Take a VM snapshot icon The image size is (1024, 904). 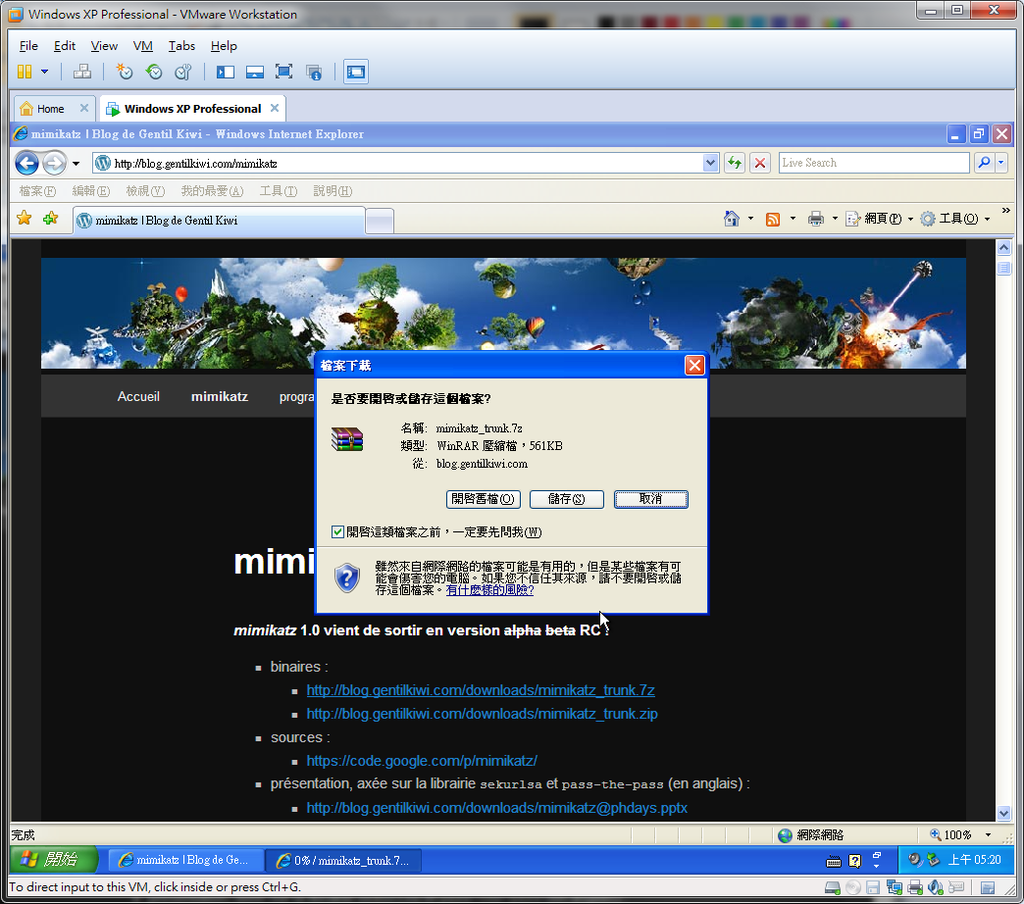pos(124,72)
